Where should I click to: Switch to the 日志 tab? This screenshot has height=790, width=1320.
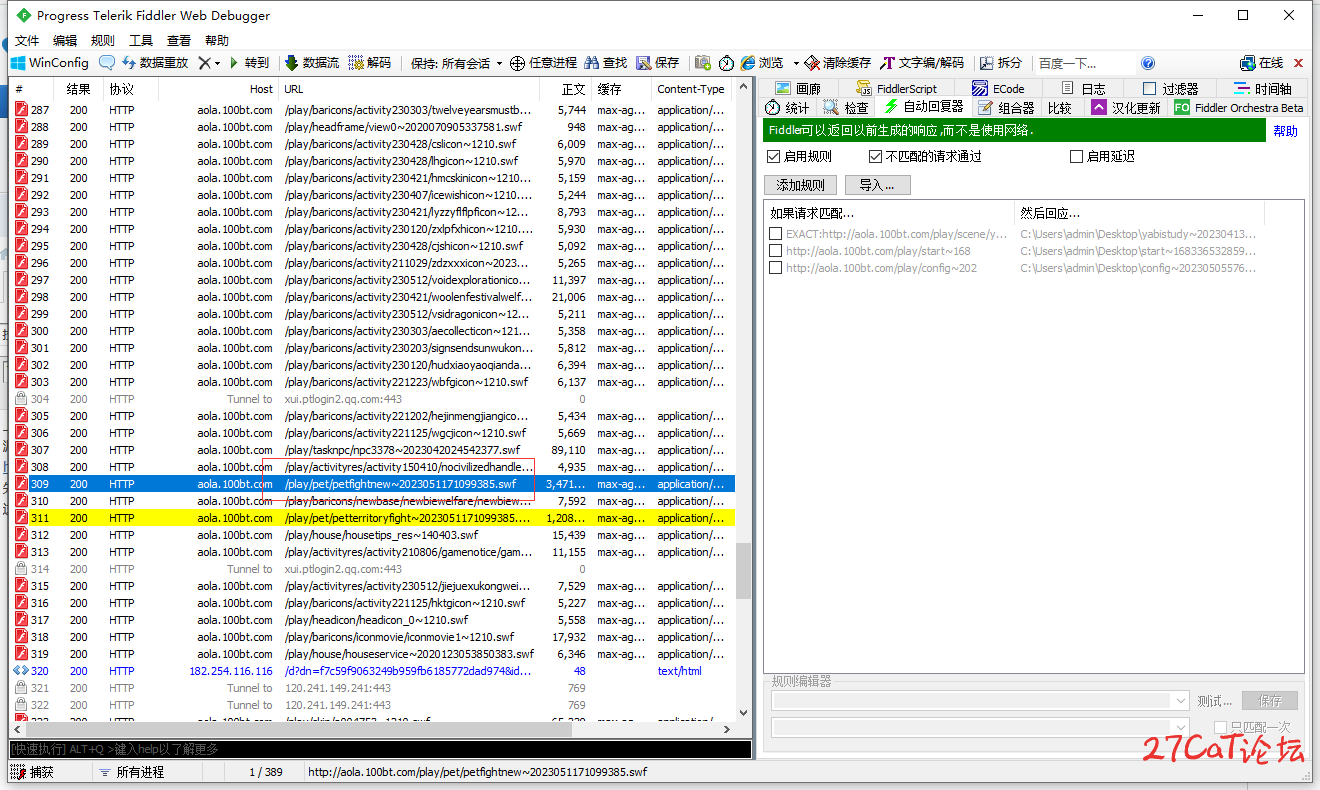[1084, 88]
